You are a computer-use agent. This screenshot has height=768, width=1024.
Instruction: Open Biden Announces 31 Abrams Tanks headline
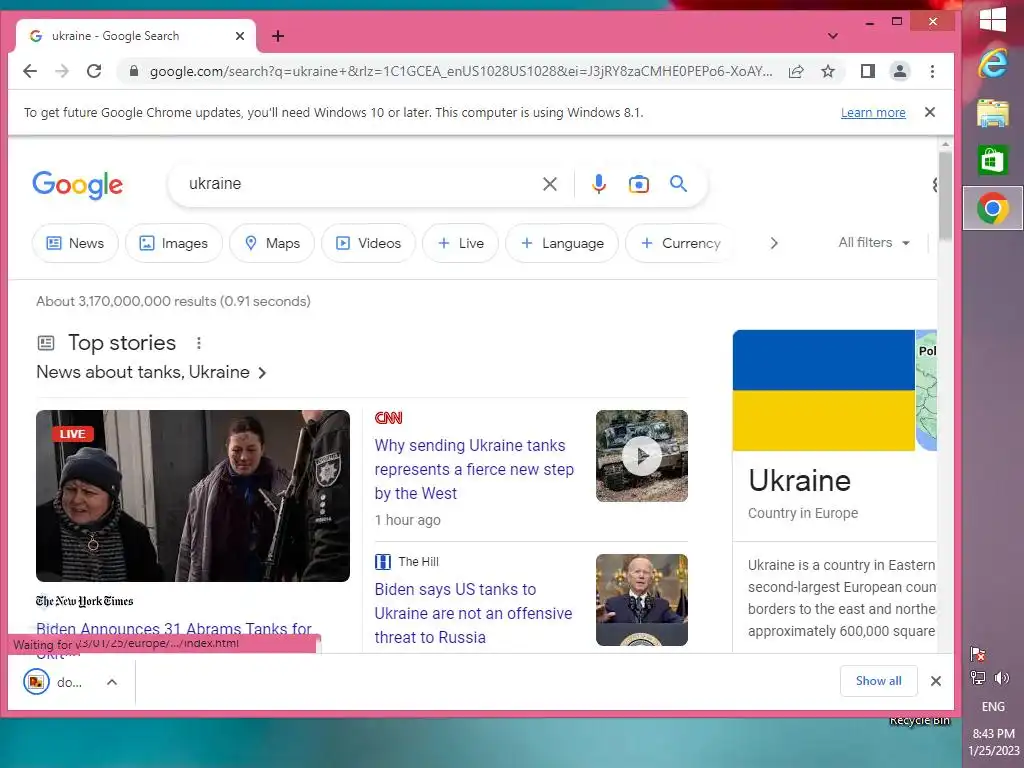tap(174, 629)
